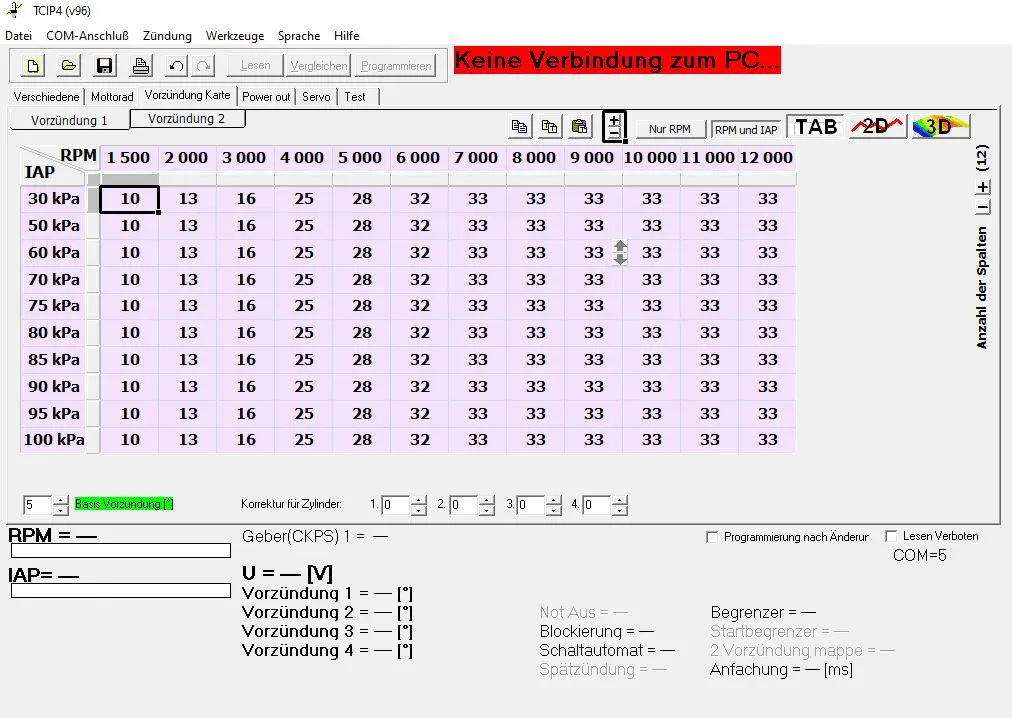Increase cylinder 1 correction with up arrow
This screenshot has width=1012, height=718.
(419, 500)
